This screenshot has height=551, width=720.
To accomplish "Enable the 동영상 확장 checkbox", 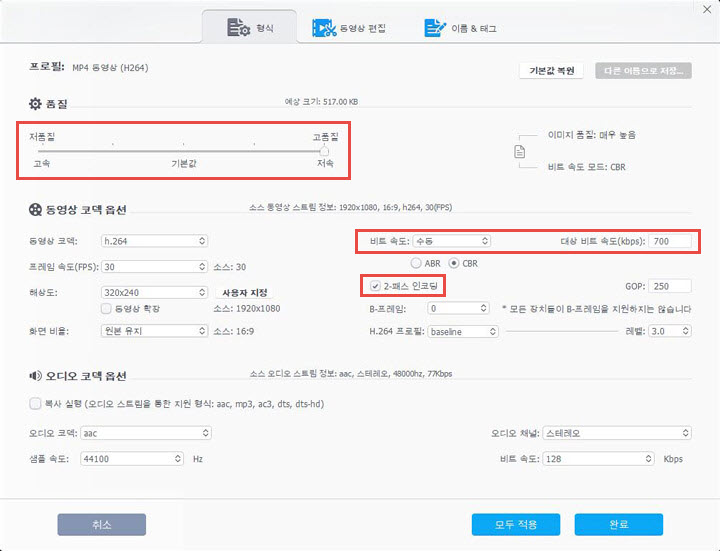I will click(106, 309).
